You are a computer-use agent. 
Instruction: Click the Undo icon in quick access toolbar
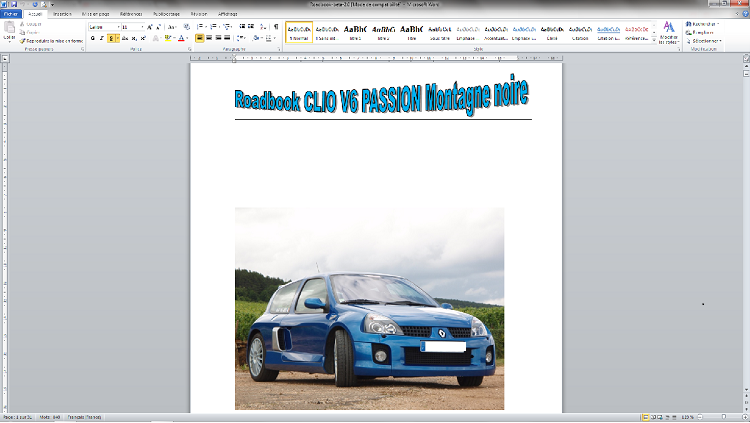tap(23, 4)
